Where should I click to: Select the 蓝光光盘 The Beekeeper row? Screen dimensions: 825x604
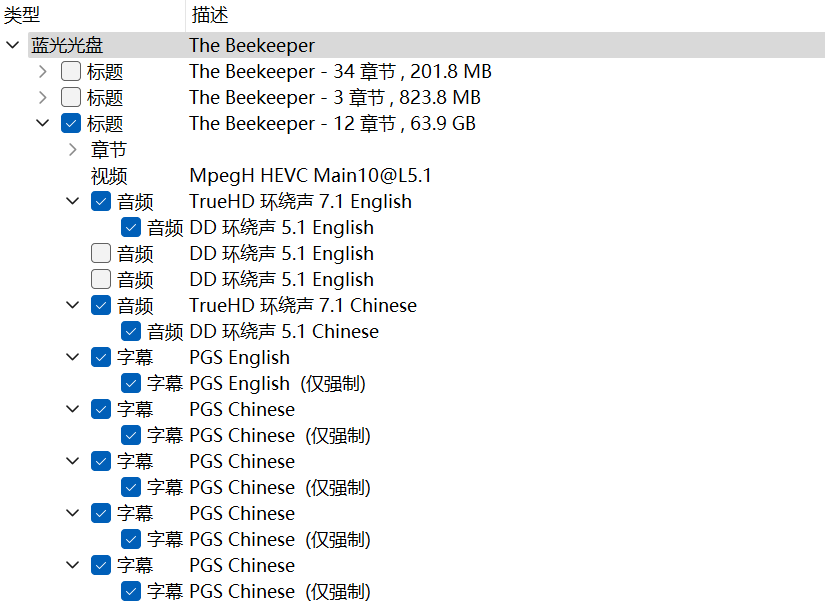[426, 45]
